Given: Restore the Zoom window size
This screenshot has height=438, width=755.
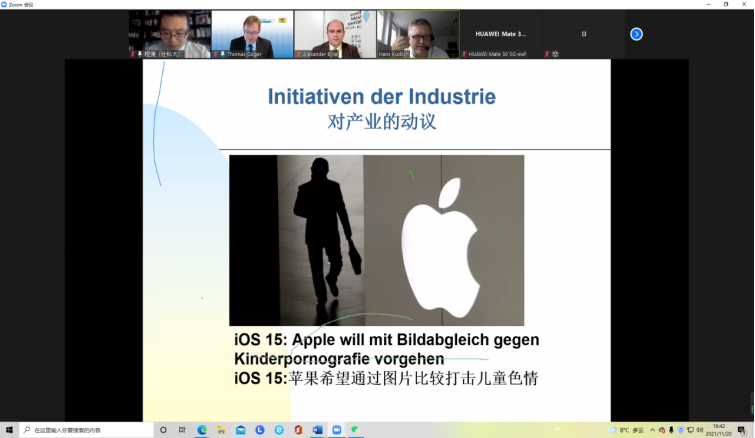Looking at the screenshot, I should [x=726, y=4].
